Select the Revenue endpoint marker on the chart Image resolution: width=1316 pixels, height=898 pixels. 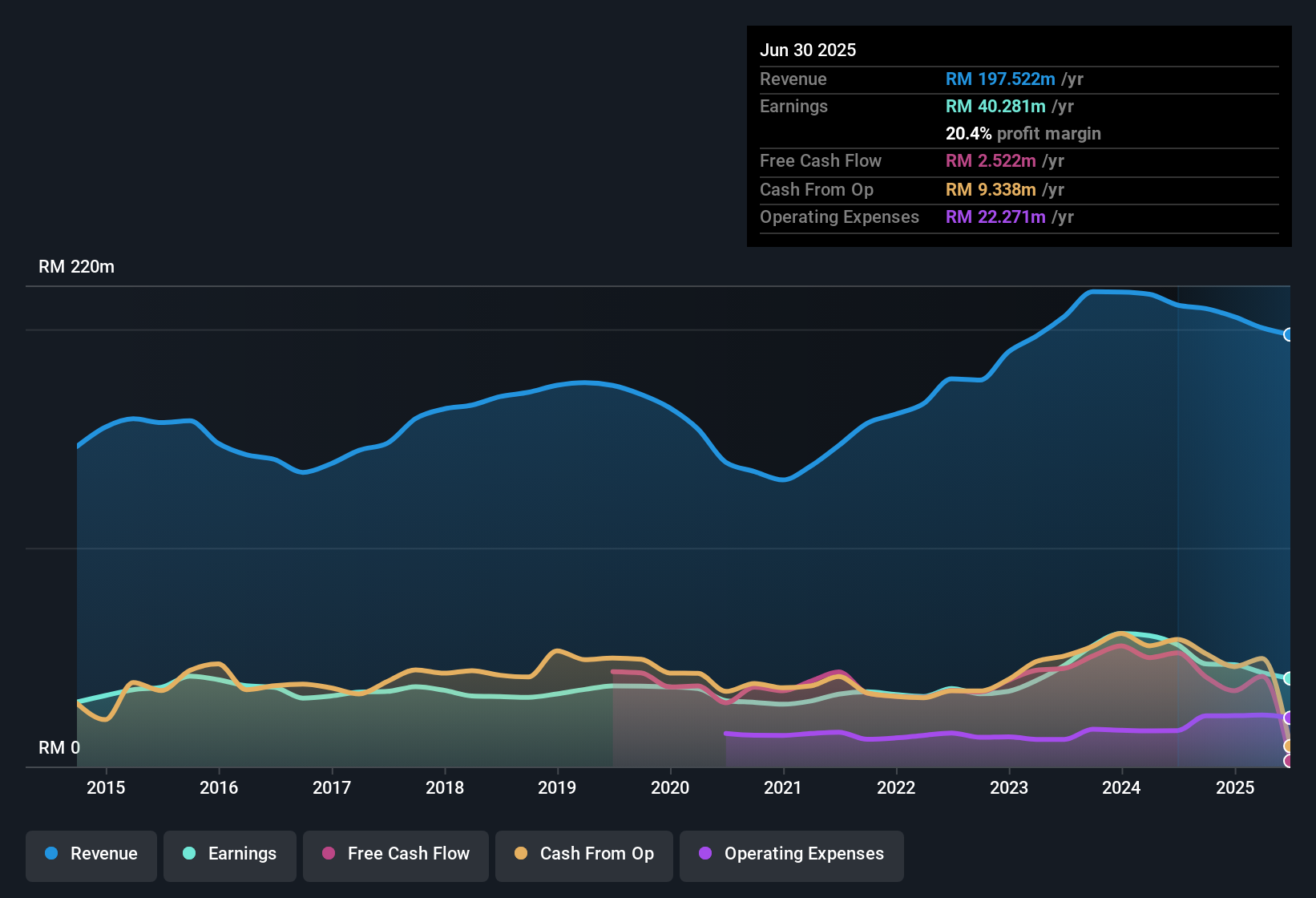point(1289,335)
